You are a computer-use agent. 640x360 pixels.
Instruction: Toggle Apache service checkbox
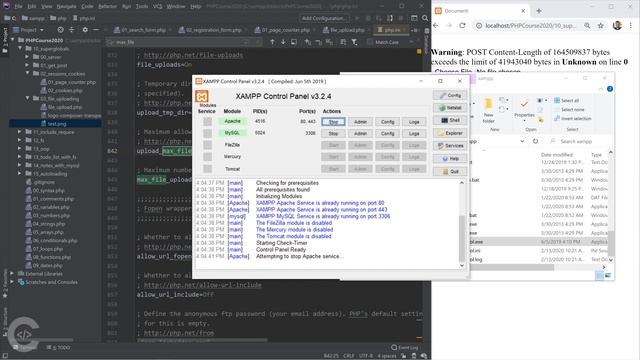(x=208, y=122)
